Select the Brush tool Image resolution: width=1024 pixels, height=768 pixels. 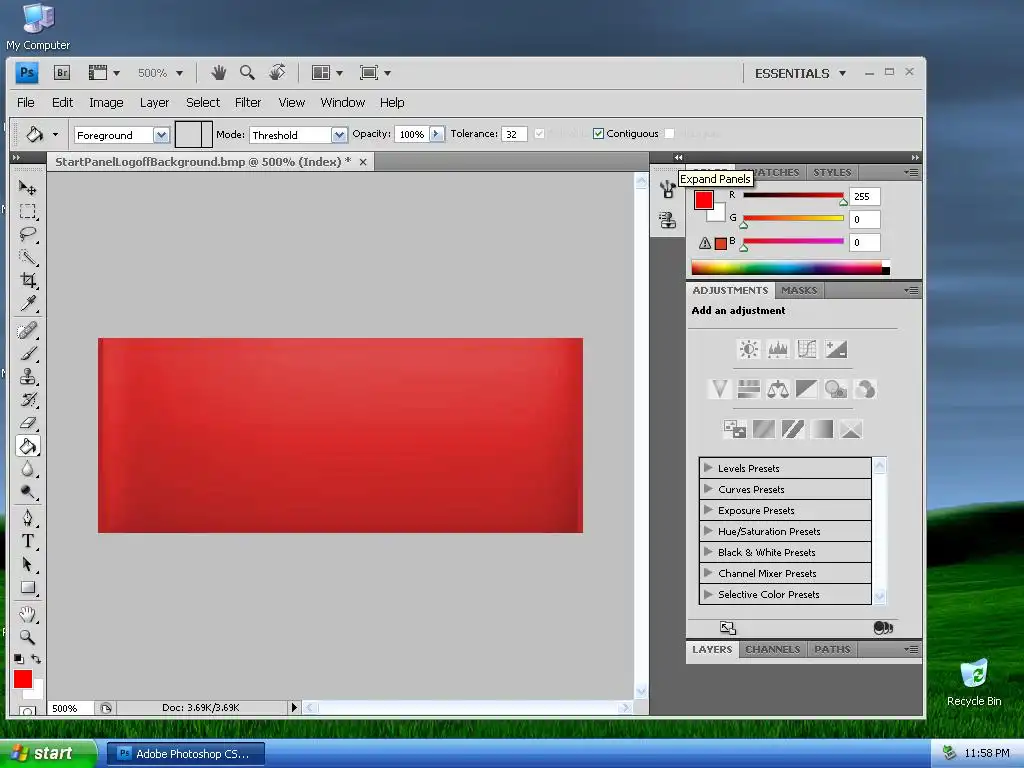tap(27, 353)
